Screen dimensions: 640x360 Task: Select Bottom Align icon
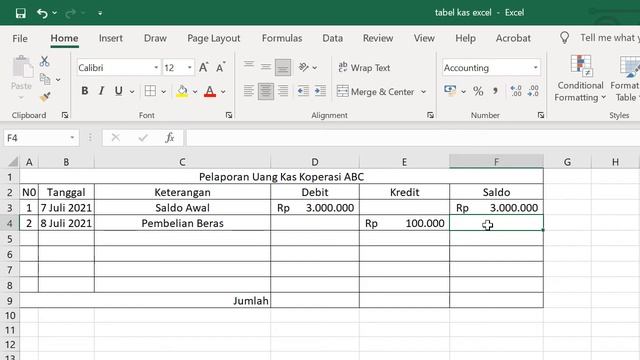point(283,67)
